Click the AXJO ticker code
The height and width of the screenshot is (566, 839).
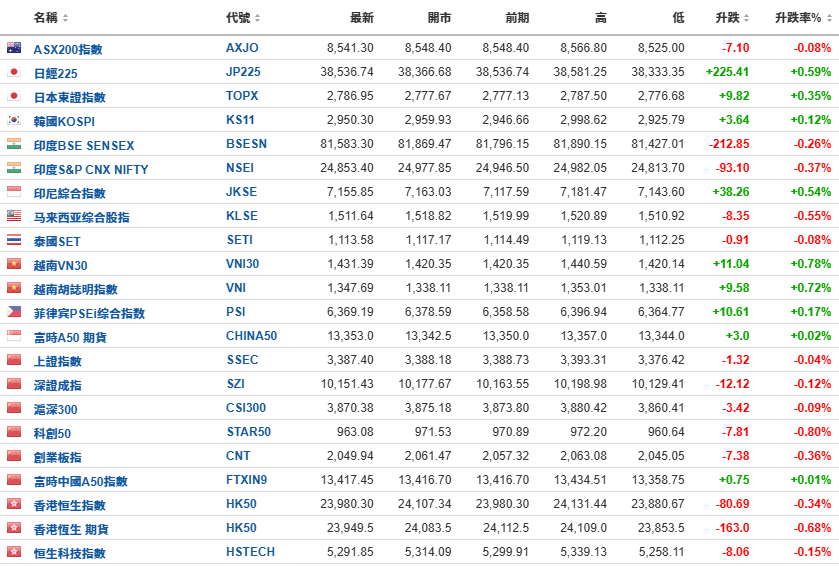tap(242, 48)
